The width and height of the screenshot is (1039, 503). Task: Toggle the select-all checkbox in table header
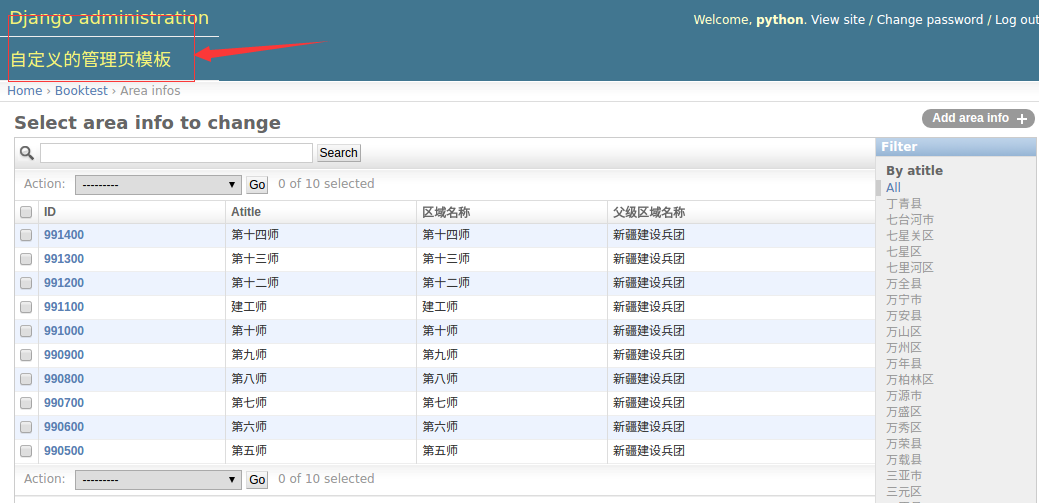click(26, 212)
